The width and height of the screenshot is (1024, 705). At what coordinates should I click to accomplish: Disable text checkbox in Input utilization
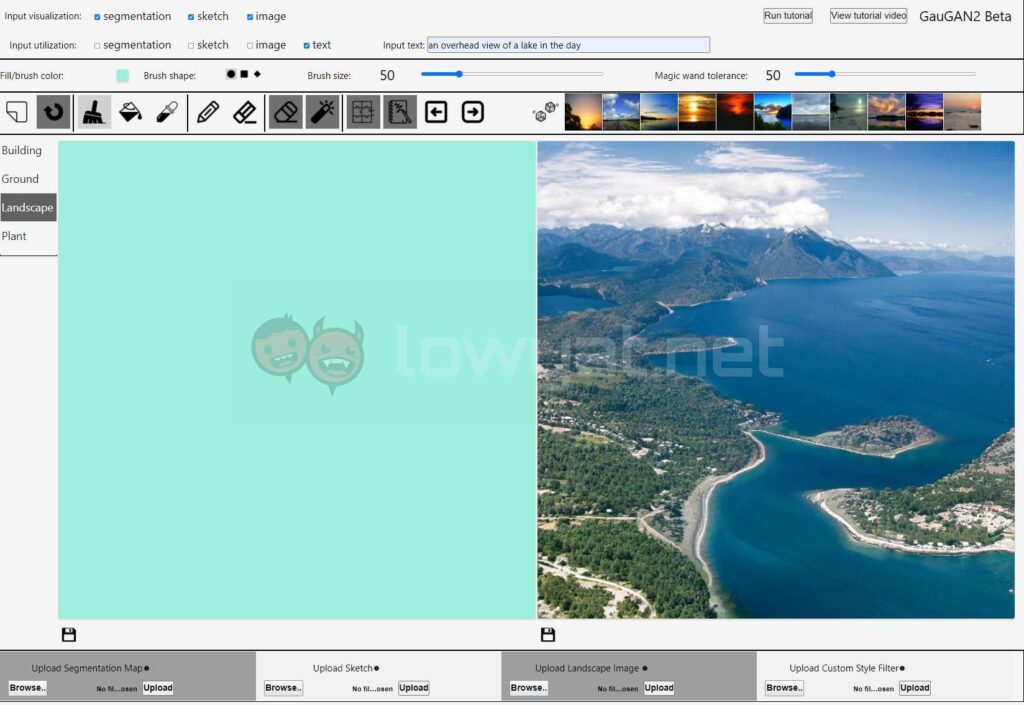point(307,45)
